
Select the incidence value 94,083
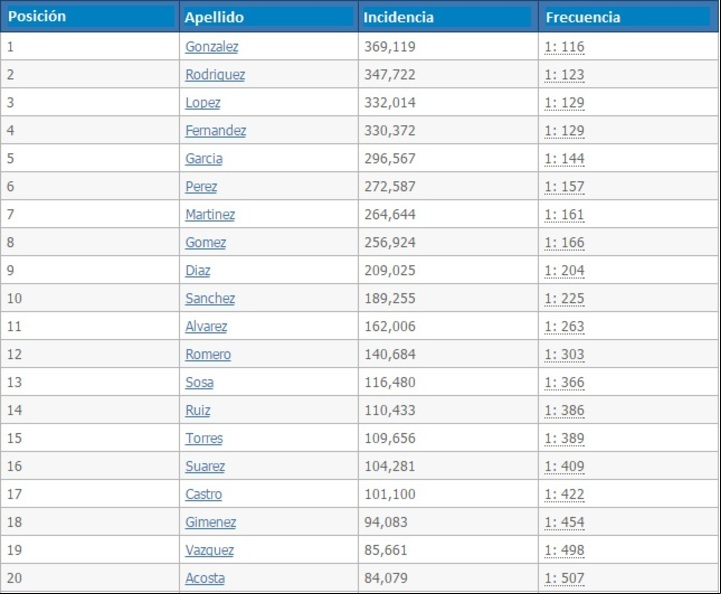(x=386, y=522)
